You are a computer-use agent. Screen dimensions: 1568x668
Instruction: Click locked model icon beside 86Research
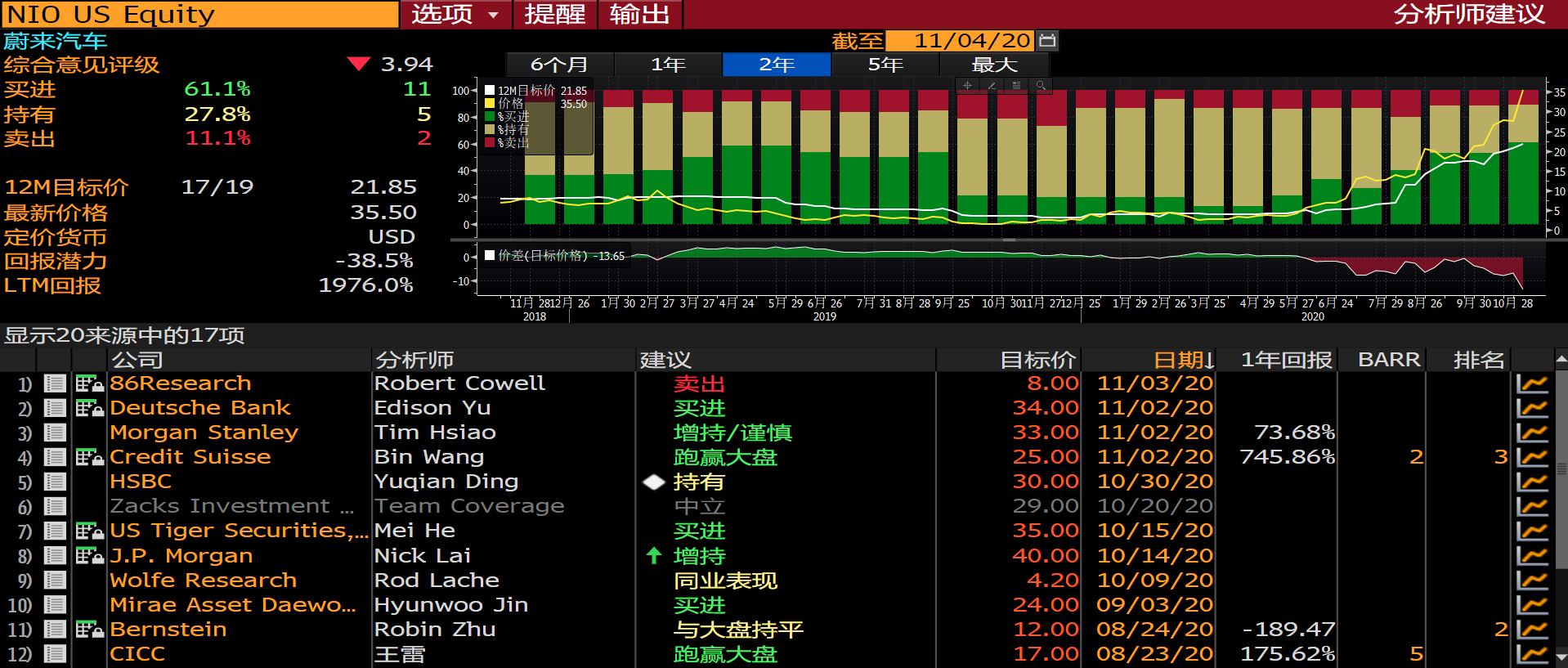pos(89,383)
